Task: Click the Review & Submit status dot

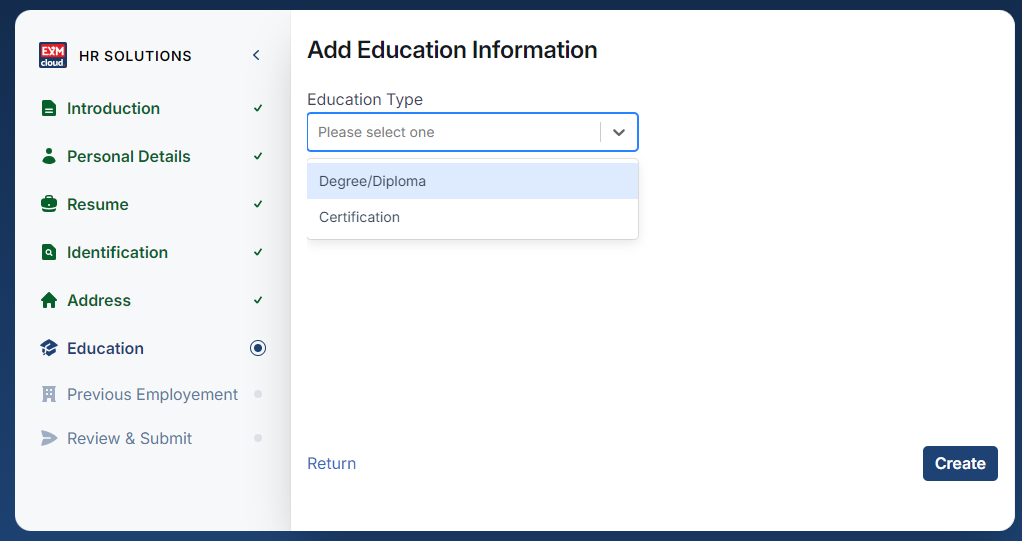Action: [258, 438]
